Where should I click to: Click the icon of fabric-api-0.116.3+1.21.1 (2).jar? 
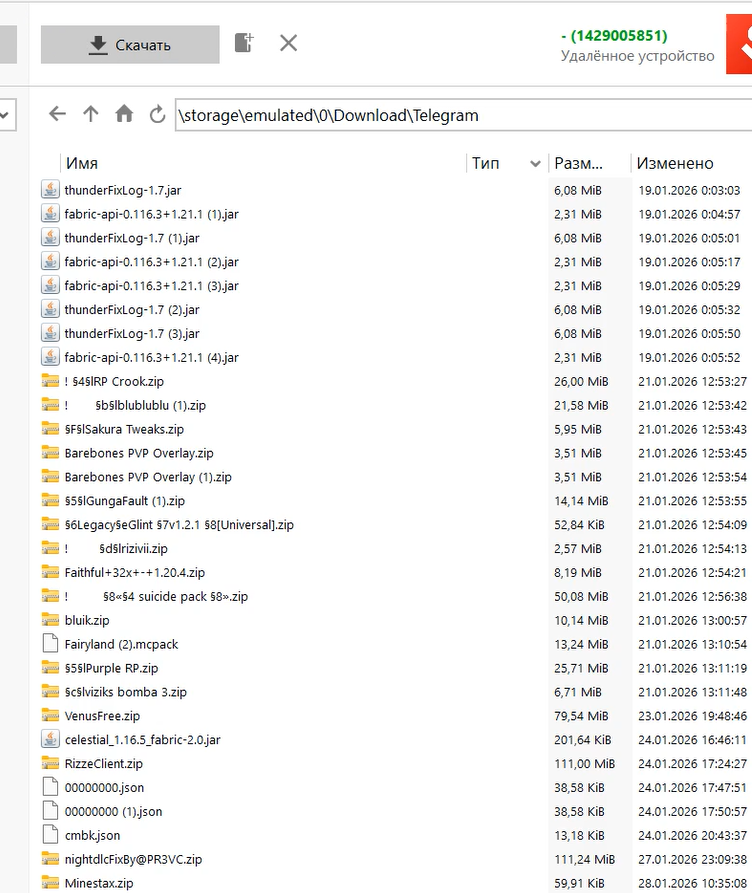tap(50, 261)
